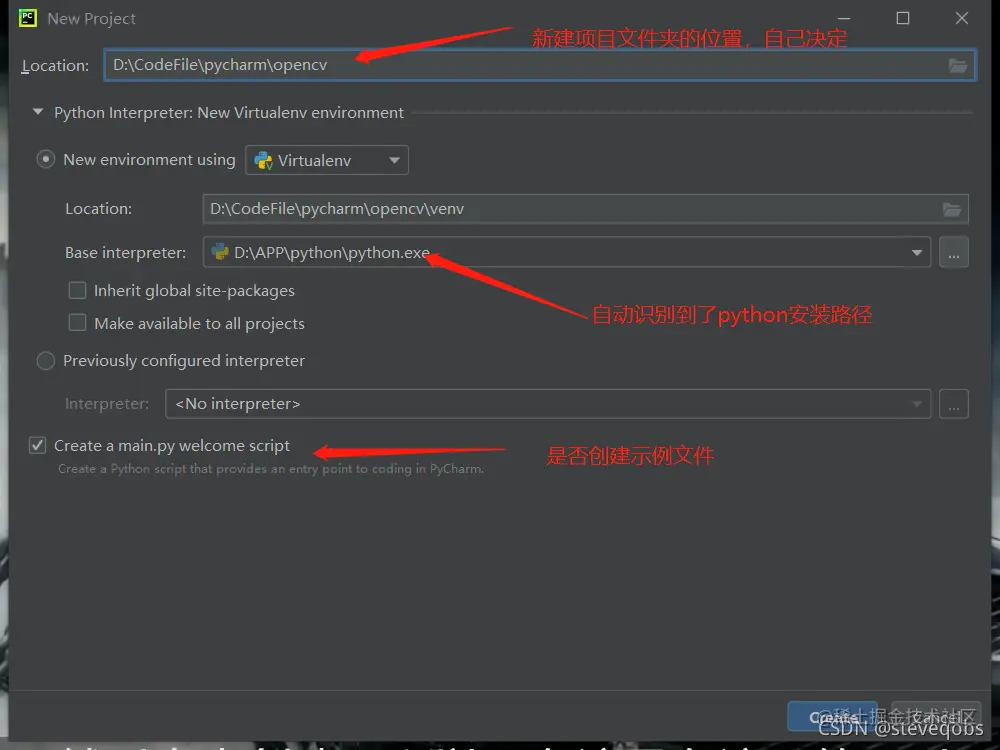Click the folder icon in virtualenv Location field
This screenshot has width=1000, height=750.
click(952, 209)
